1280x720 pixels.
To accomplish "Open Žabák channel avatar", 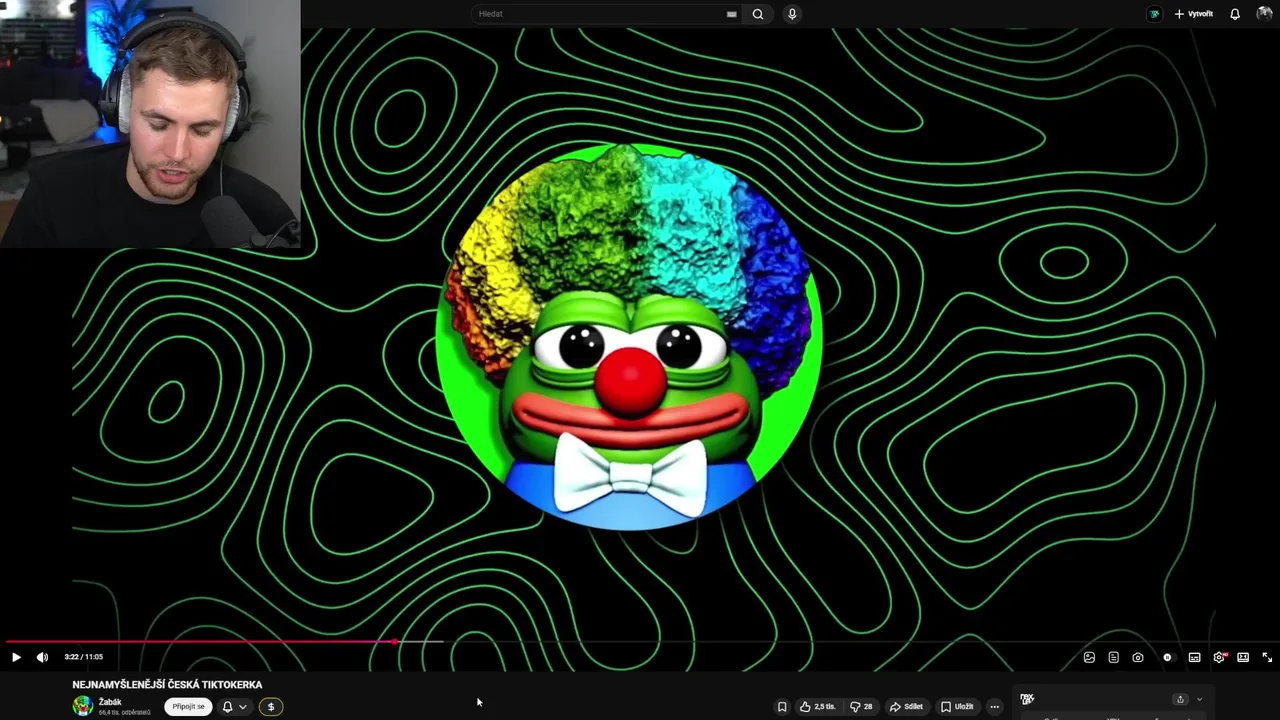I will coord(83,706).
